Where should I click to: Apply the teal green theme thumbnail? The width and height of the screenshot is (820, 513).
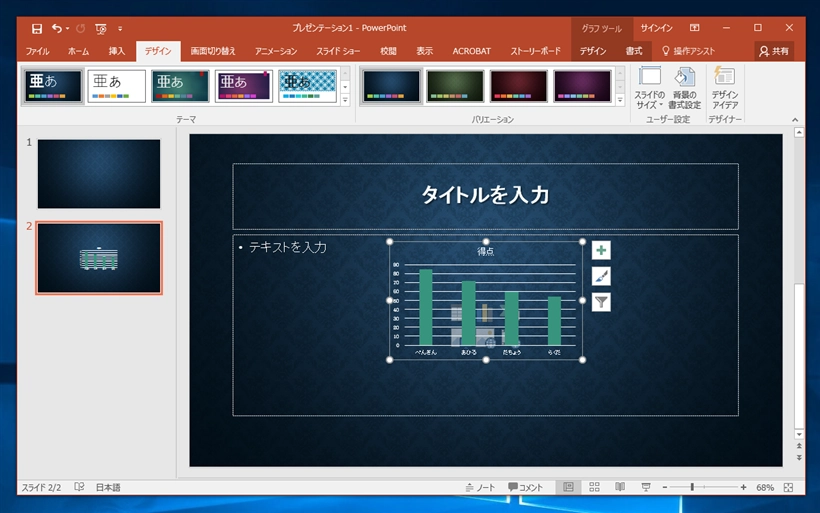(180, 86)
